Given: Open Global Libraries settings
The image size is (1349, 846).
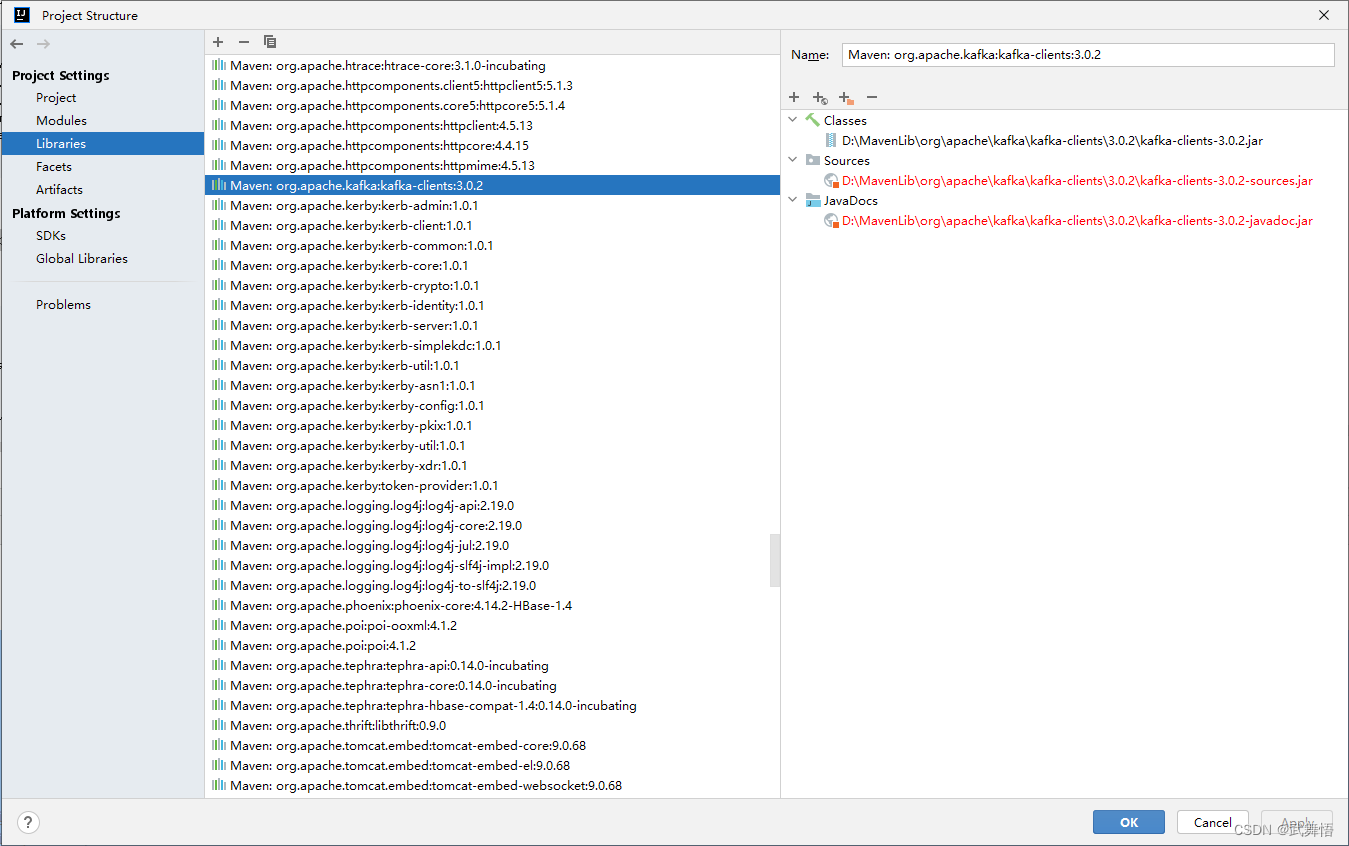Looking at the screenshot, I should click(x=82, y=258).
